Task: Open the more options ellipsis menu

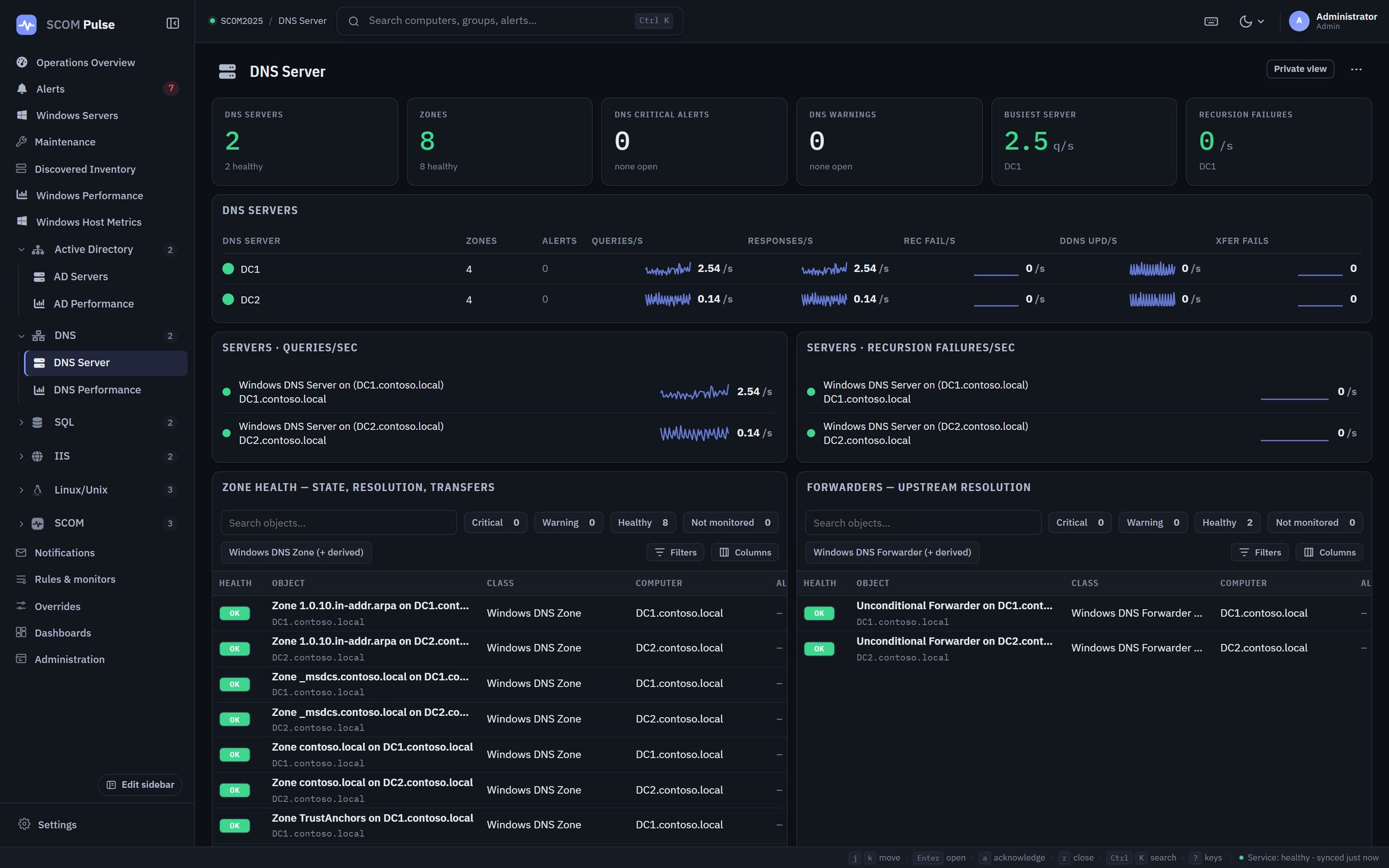Action: 1356,69
